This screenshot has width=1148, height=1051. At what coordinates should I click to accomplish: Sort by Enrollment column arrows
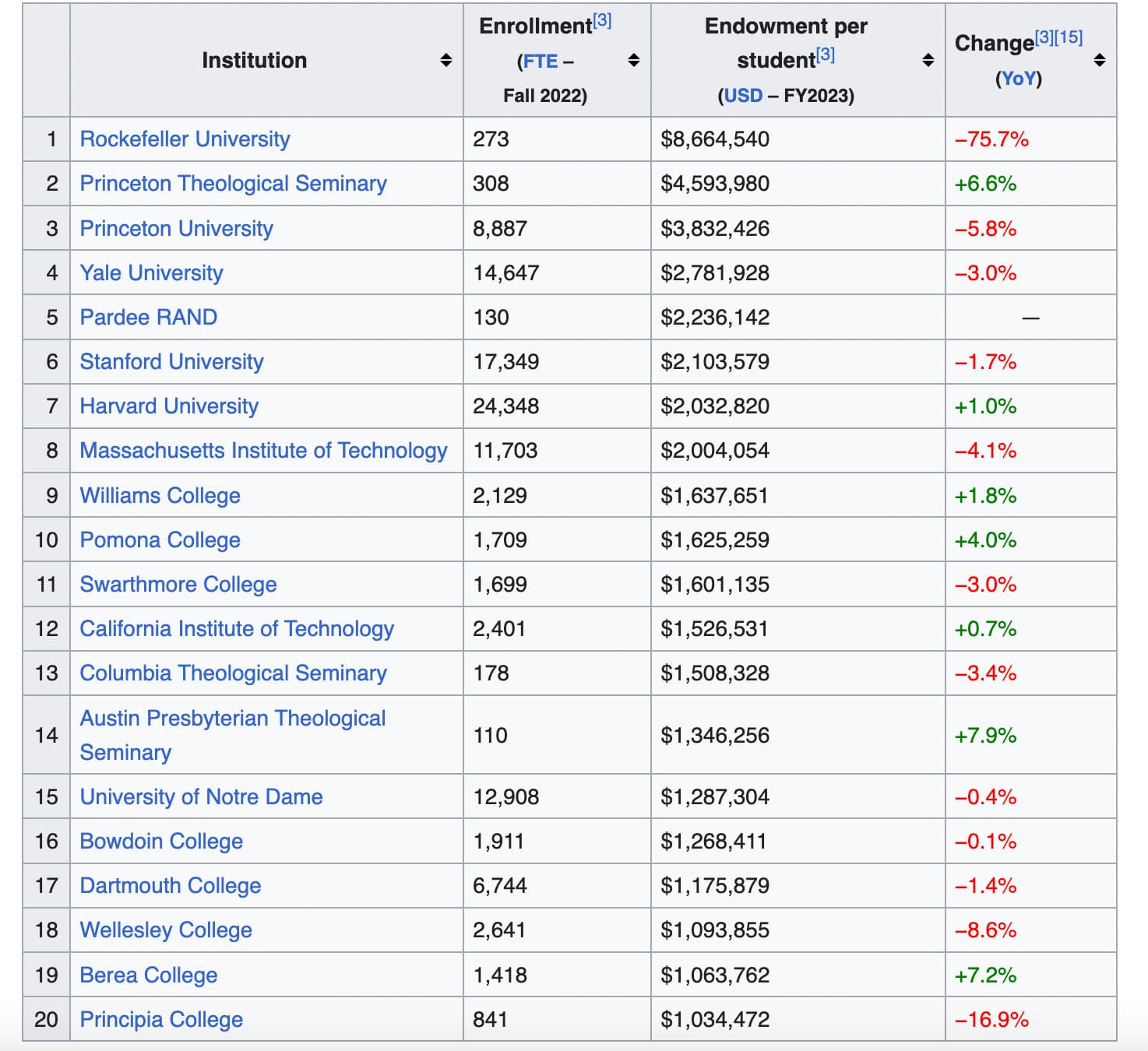[x=634, y=61]
